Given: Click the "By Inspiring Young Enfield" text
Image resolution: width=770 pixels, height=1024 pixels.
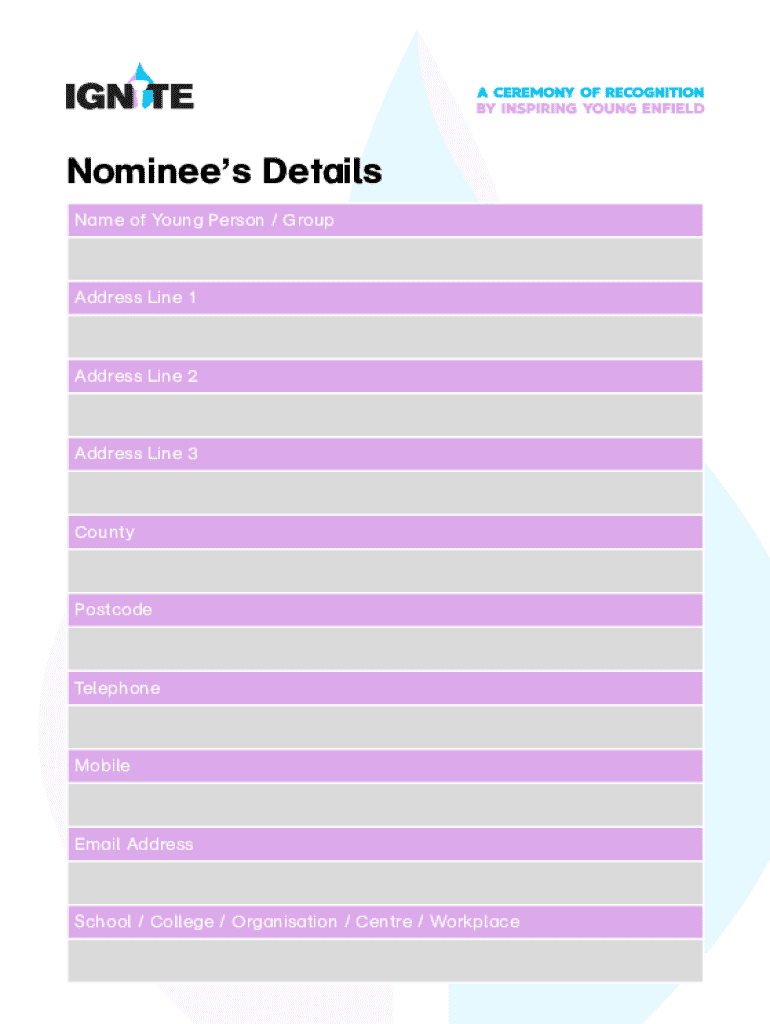Looking at the screenshot, I should tap(590, 109).
